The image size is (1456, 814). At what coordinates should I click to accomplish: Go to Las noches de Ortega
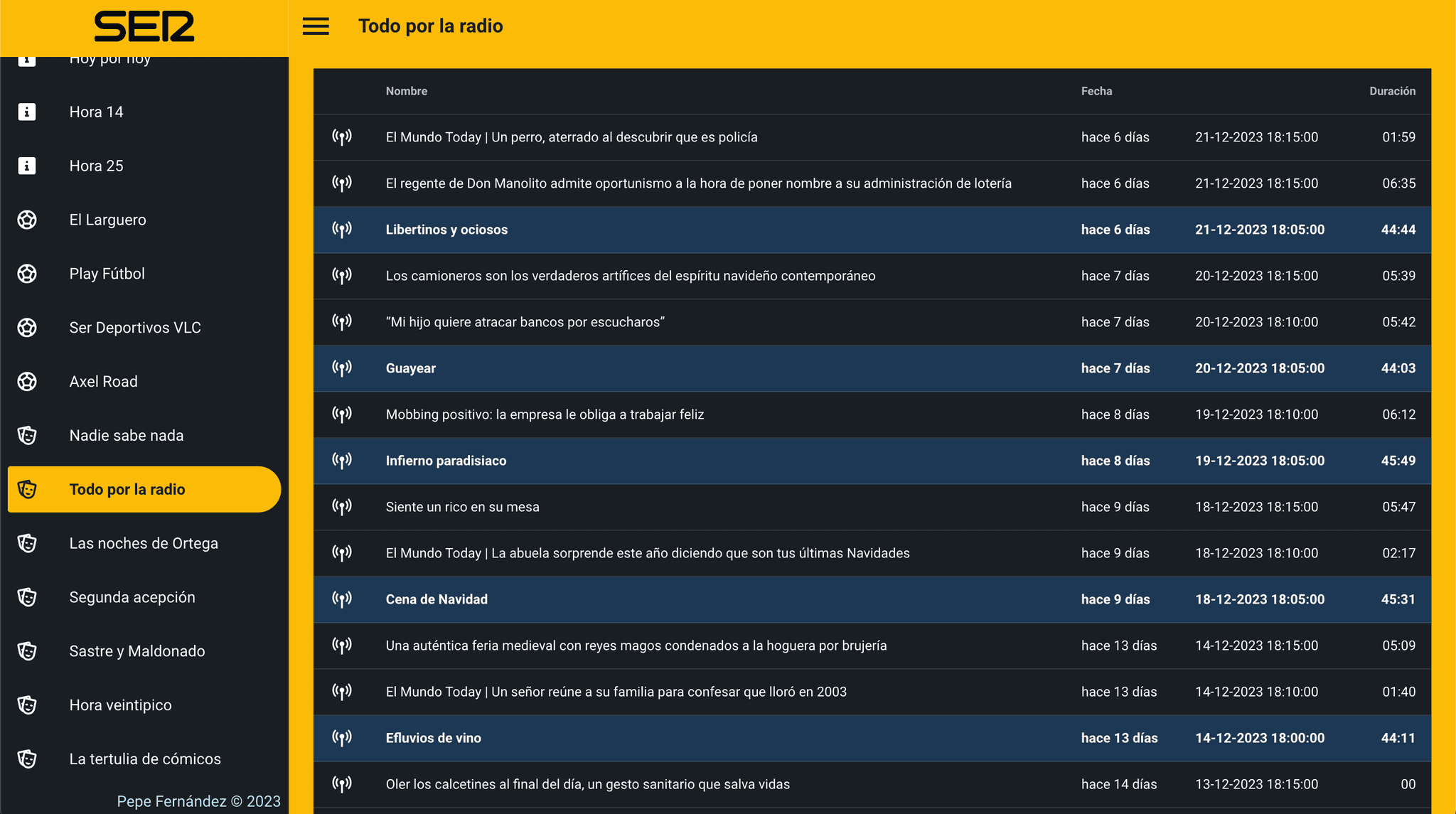(144, 543)
